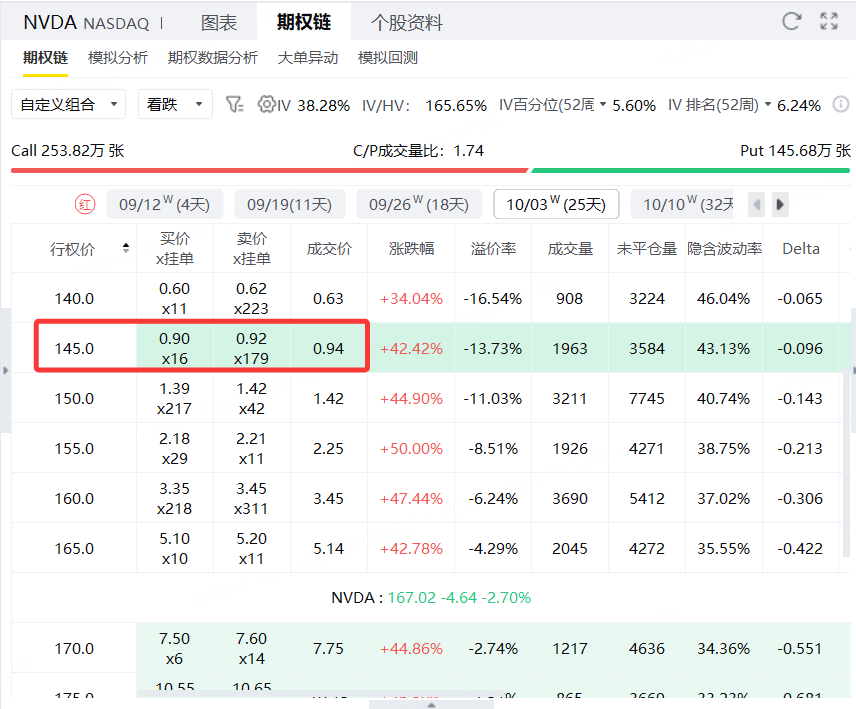Click the 买价x挂单 column header

tap(175, 248)
